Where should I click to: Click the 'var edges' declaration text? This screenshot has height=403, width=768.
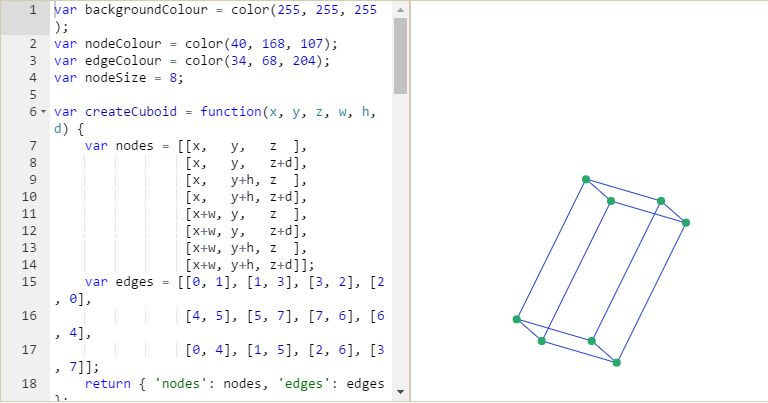coord(120,281)
